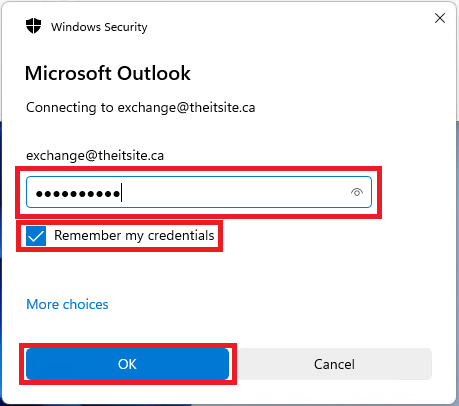This screenshot has width=459, height=406.
Task: Select the Microsoft Outlook heading
Action: [x=108, y=73]
